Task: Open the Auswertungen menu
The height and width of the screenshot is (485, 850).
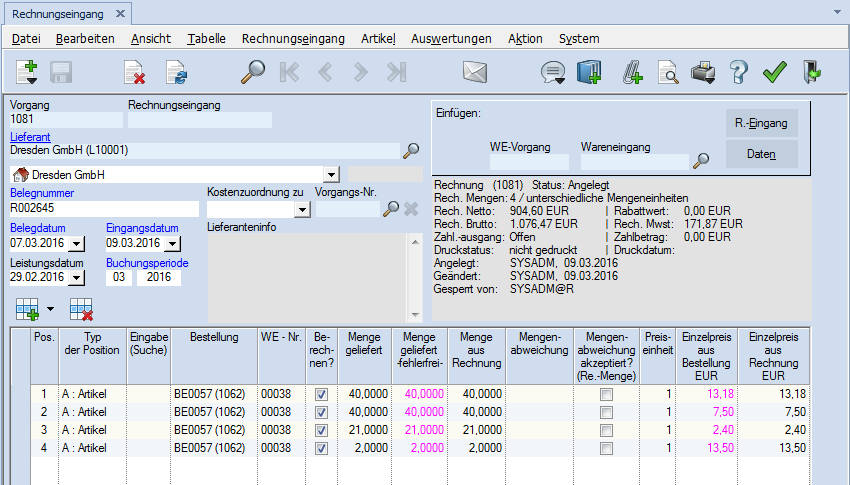Action: coord(451,39)
